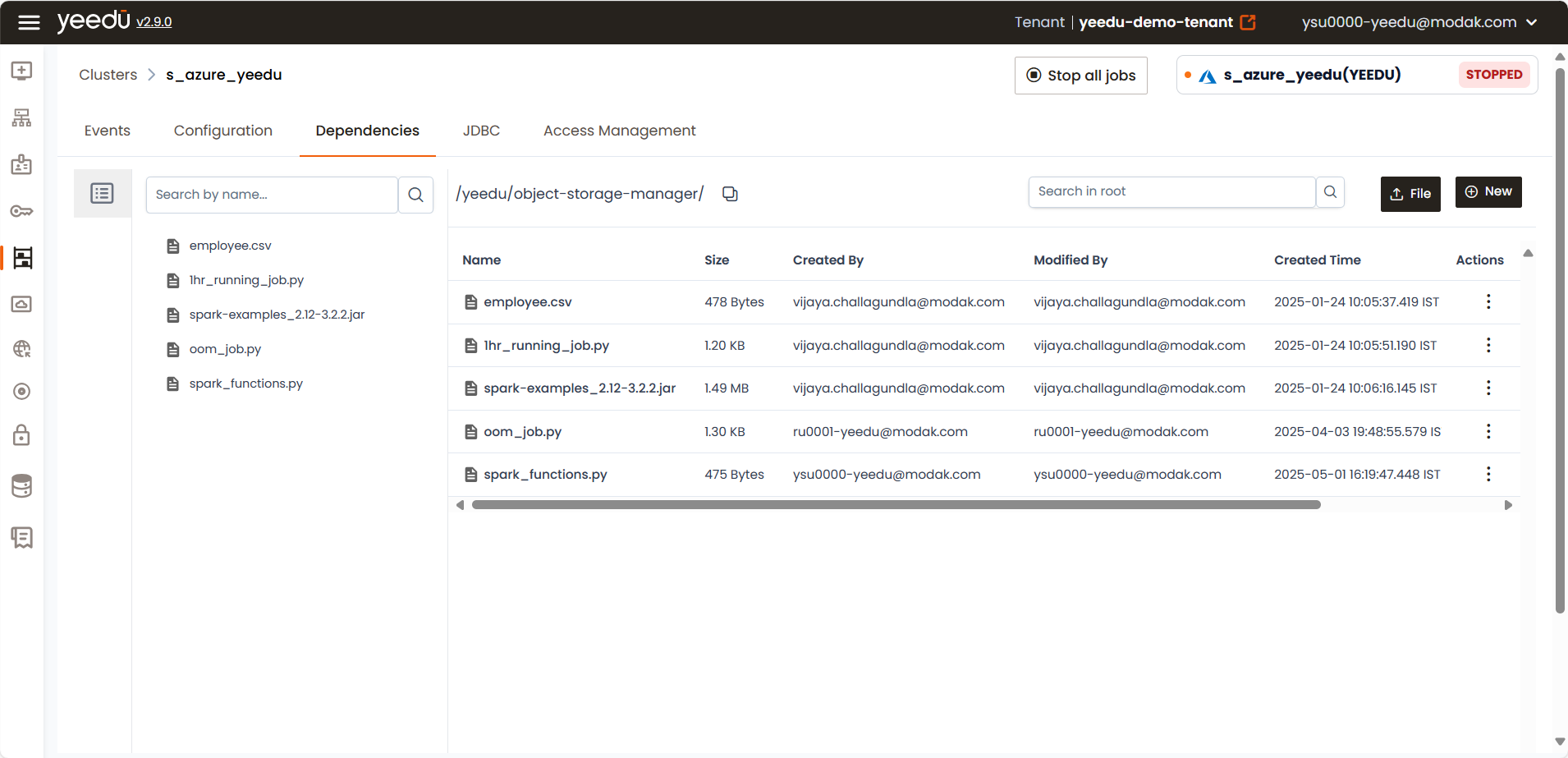This screenshot has height=758, width=1568.
Task: Open the key credentials sidebar icon
Action: click(22, 211)
